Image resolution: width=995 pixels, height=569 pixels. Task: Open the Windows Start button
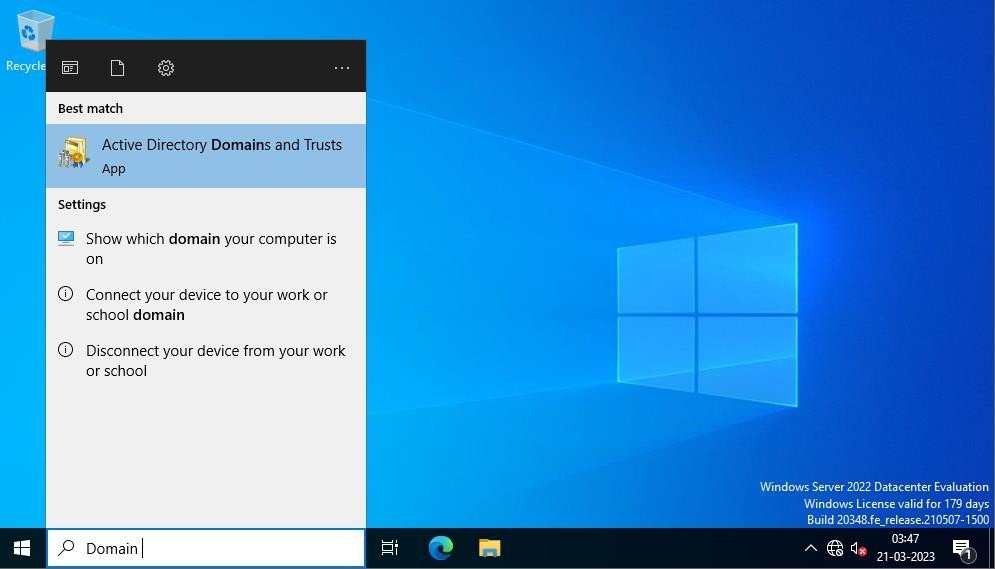pos(22,548)
